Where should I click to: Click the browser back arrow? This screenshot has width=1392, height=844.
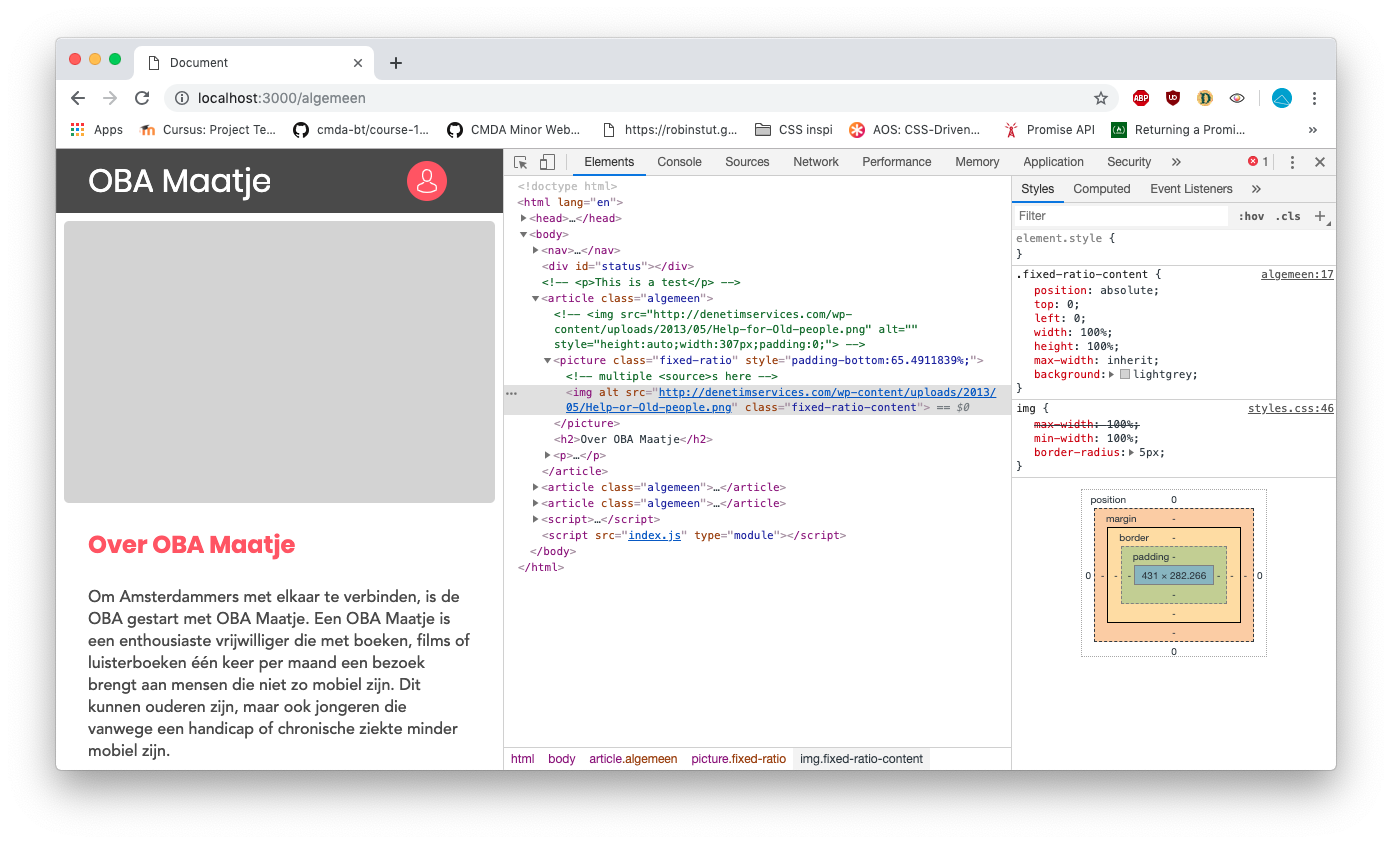pyautogui.click(x=78, y=98)
